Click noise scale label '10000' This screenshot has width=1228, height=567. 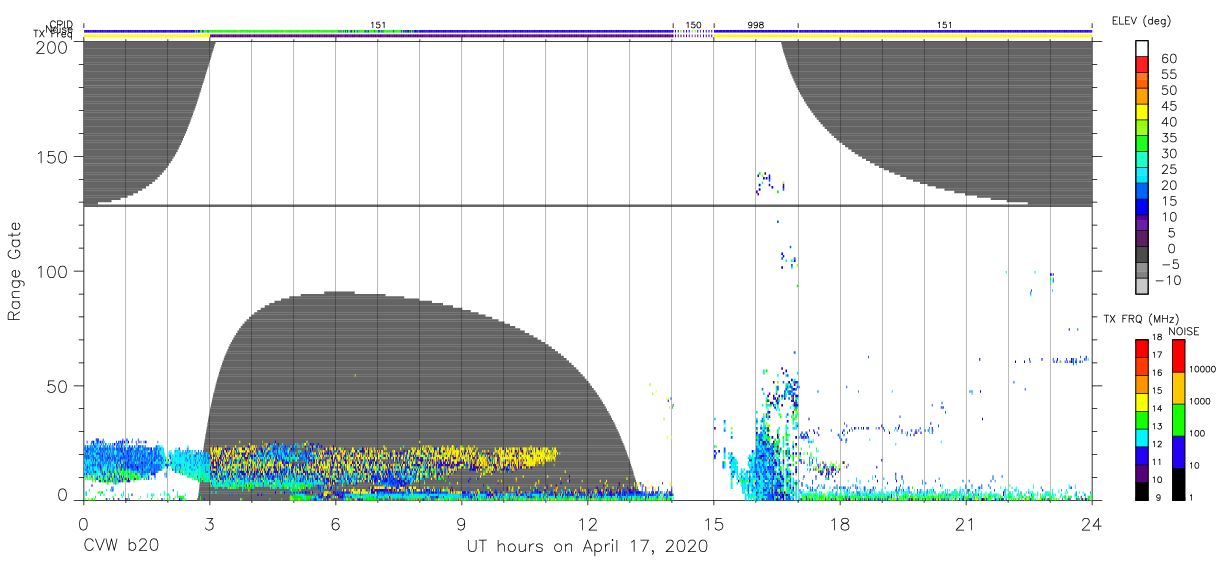[x=1205, y=371]
